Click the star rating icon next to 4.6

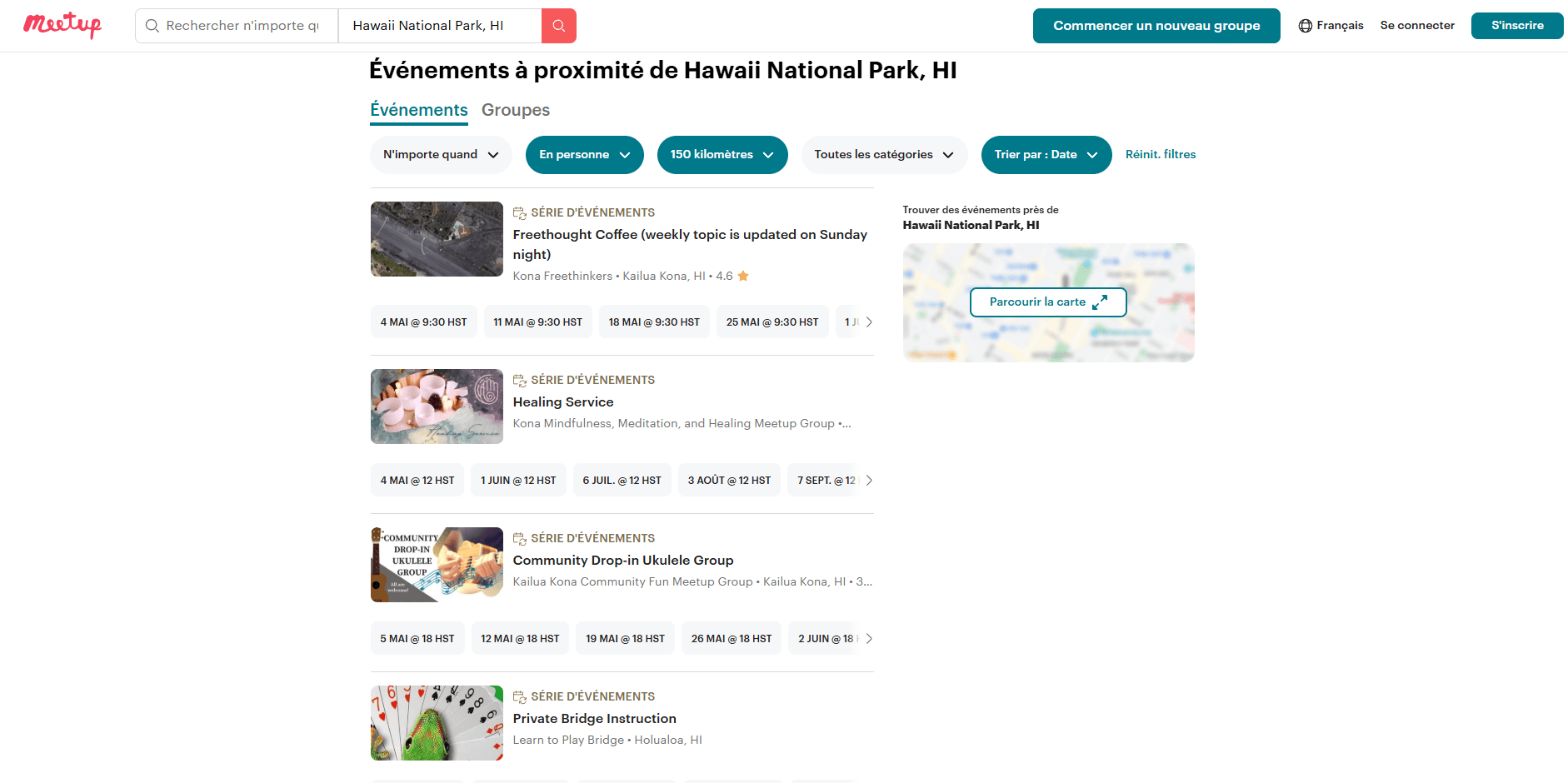[743, 276]
